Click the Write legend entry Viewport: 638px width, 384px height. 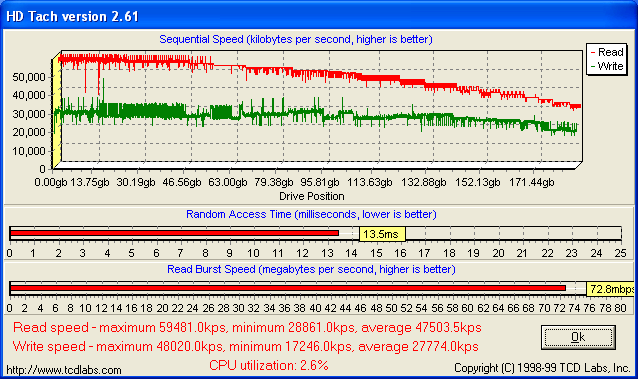(607, 66)
